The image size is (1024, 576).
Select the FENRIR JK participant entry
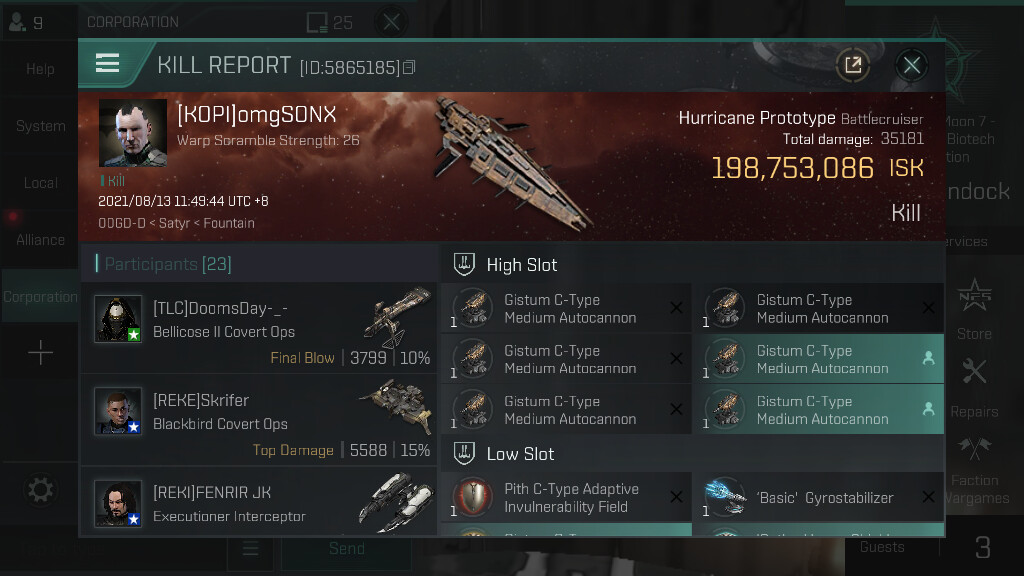pyautogui.click(x=259, y=502)
